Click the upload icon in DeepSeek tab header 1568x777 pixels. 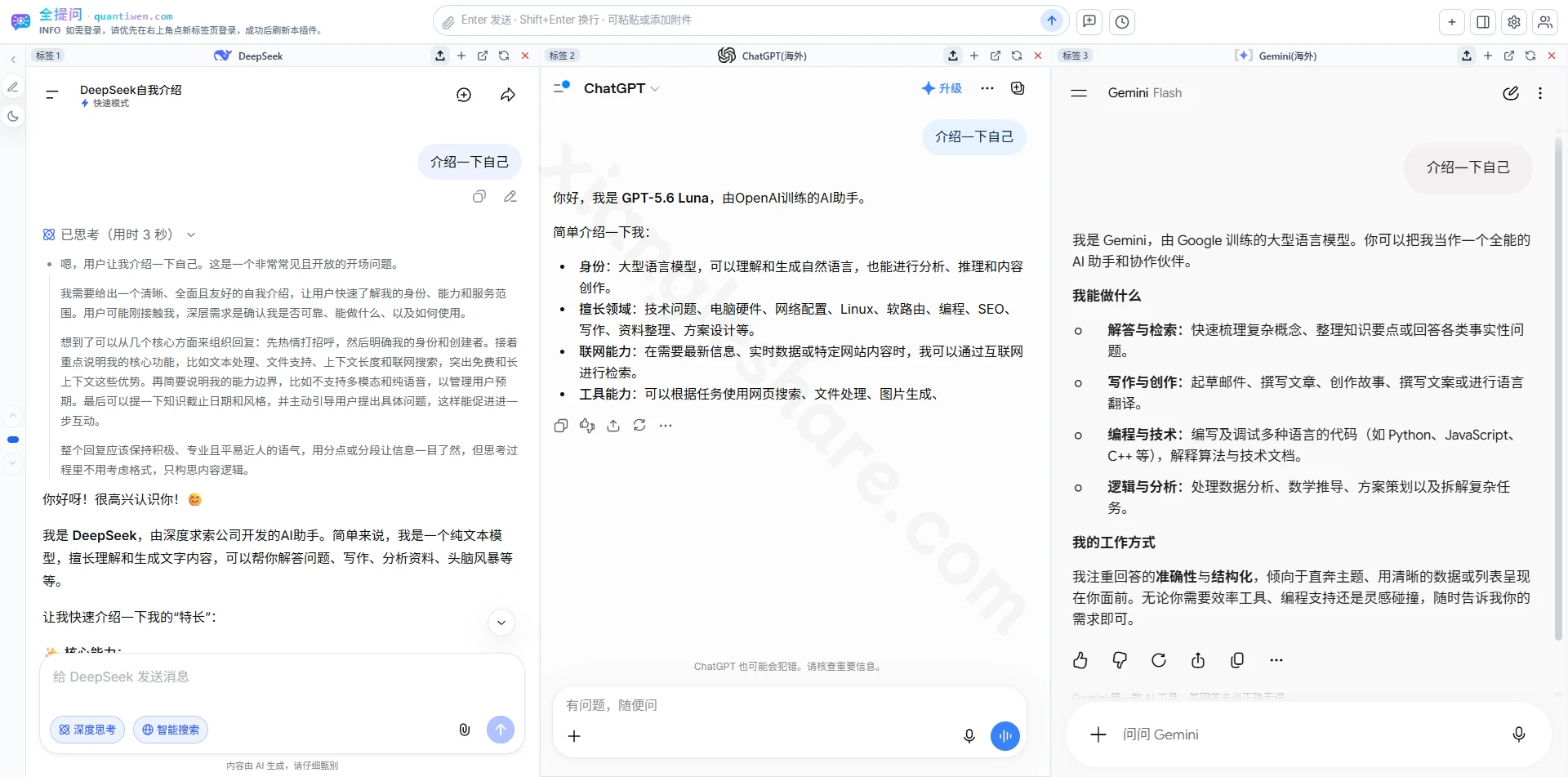[x=440, y=56]
